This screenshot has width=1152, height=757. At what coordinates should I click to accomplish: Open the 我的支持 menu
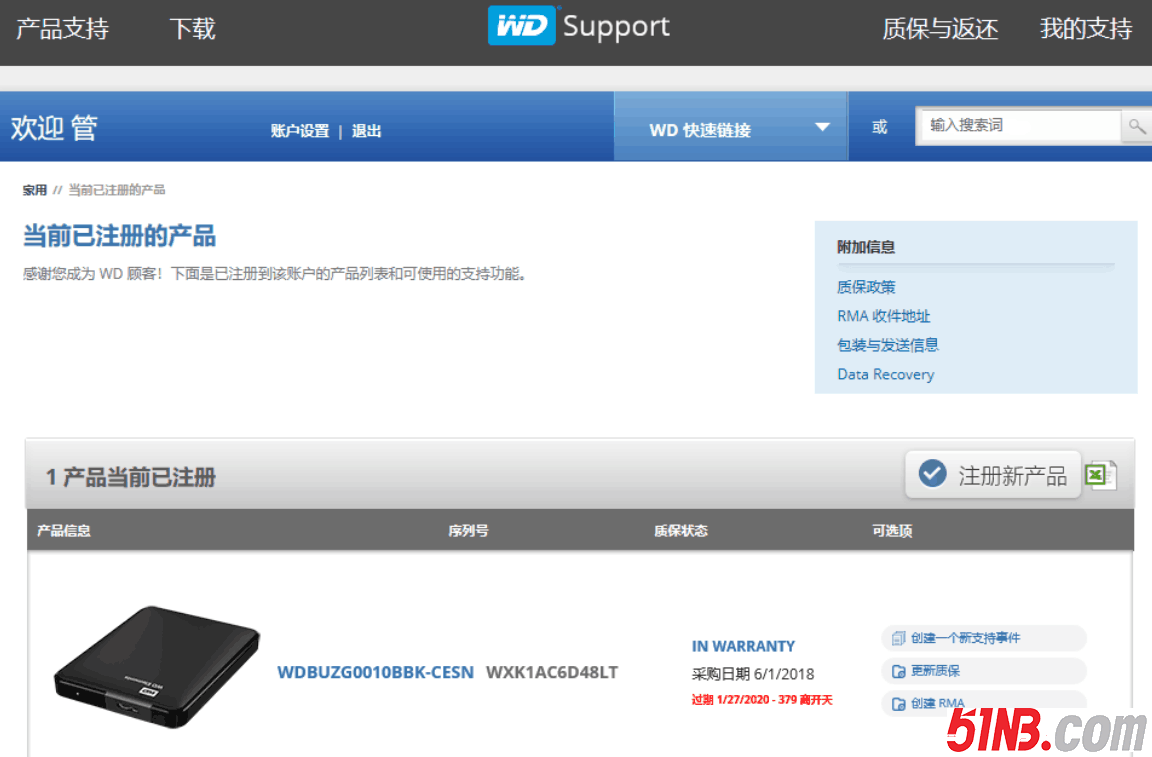click(x=1085, y=29)
